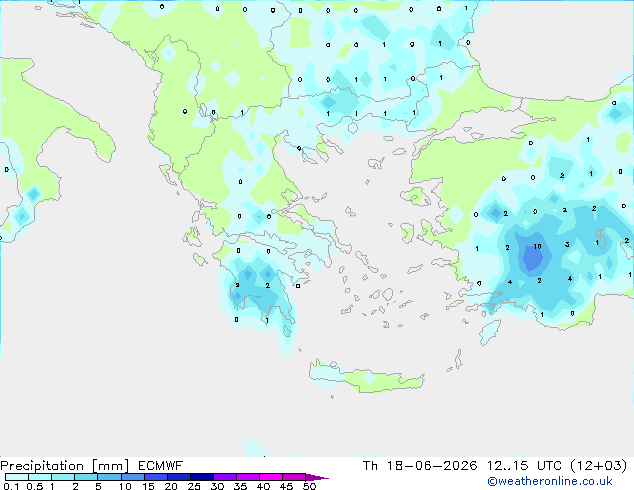Click the legend label '25'
Image resolution: width=634 pixels, height=490 pixels.
(x=194, y=486)
